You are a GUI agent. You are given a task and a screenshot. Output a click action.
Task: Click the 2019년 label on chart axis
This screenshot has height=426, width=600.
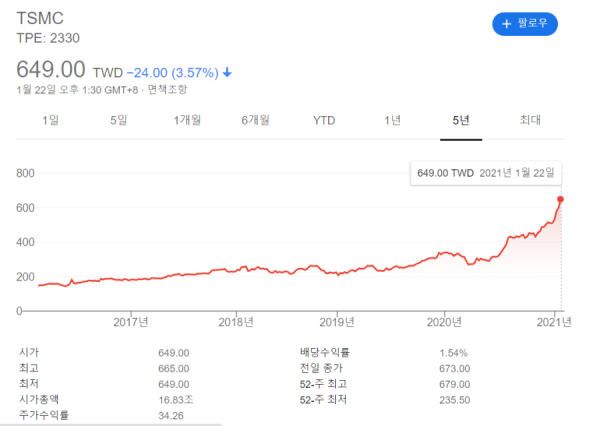pyautogui.click(x=337, y=321)
